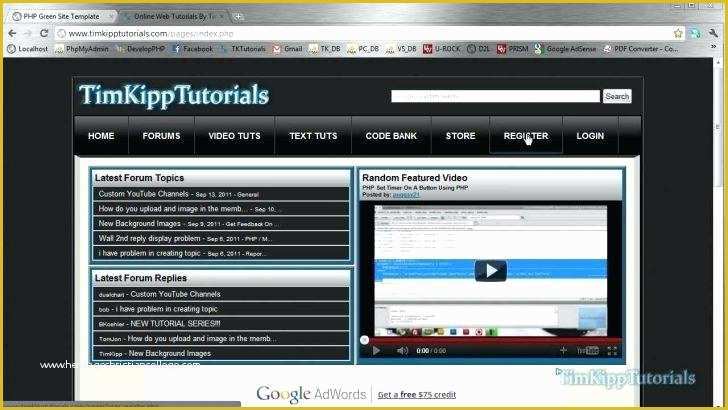This screenshot has height=410, width=728.
Task: Open the REGISTER menu item
Action: 526,136
